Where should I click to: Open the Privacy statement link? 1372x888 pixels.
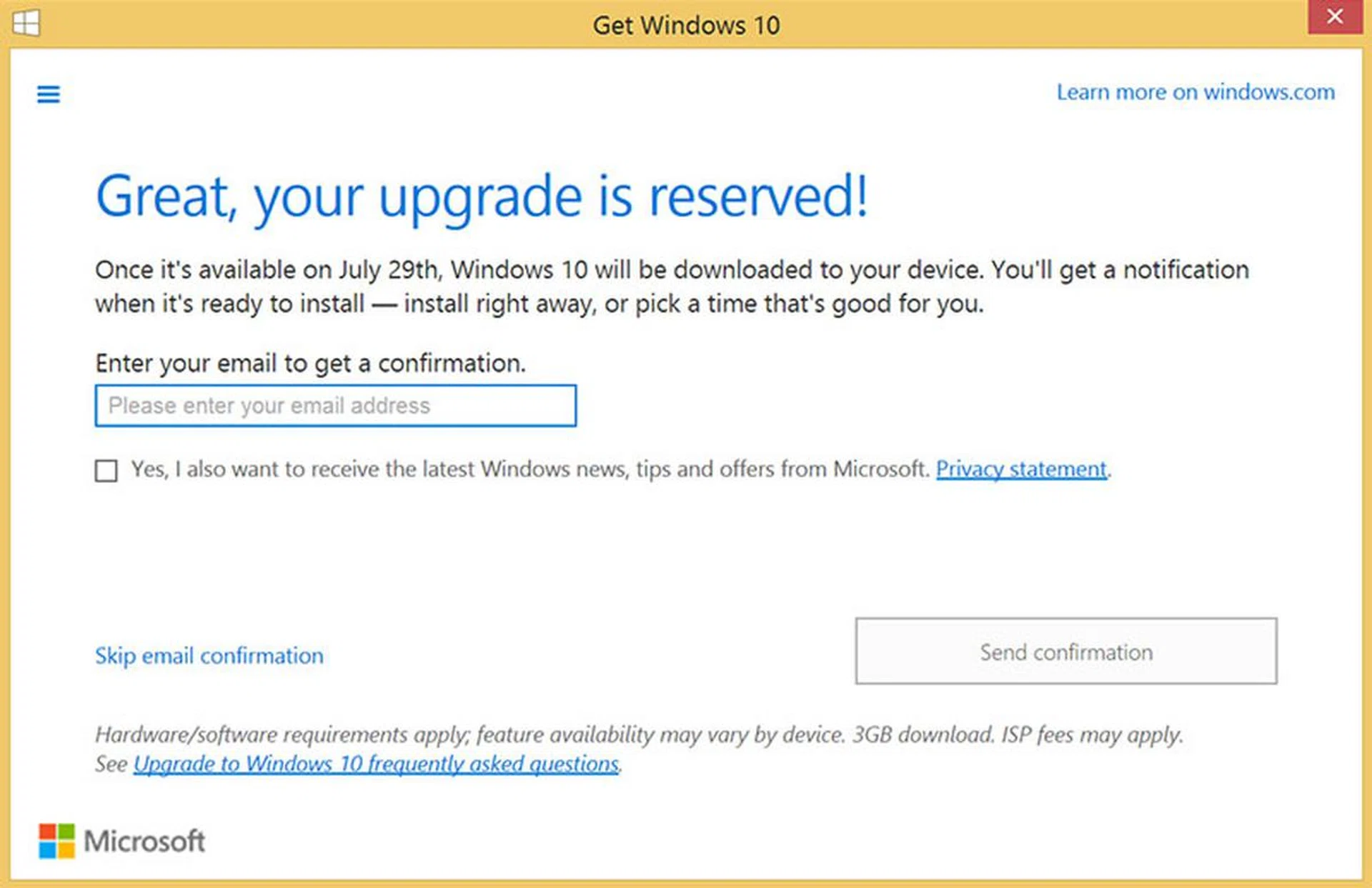pyautogui.click(x=1020, y=469)
